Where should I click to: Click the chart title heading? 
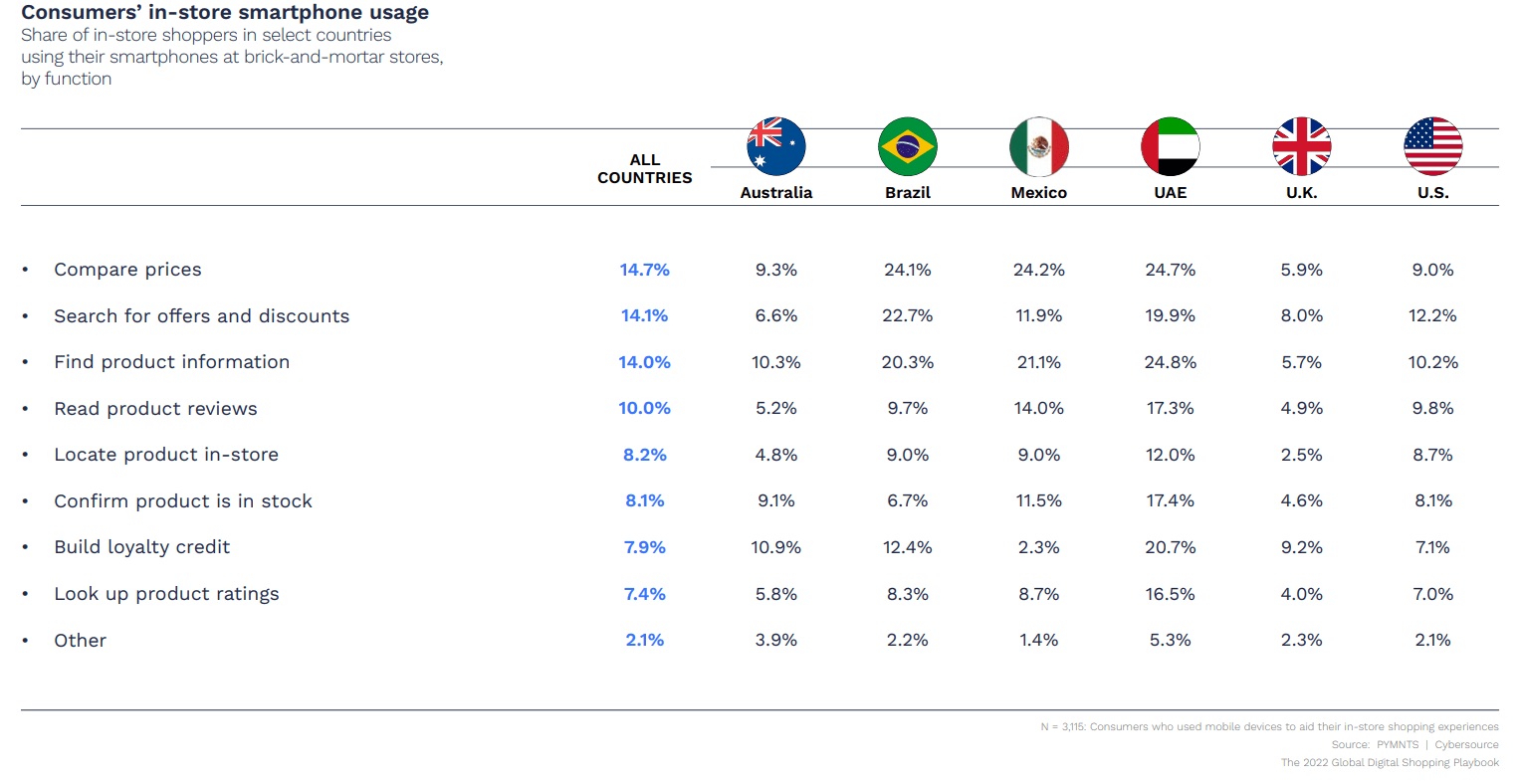click(225, 13)
